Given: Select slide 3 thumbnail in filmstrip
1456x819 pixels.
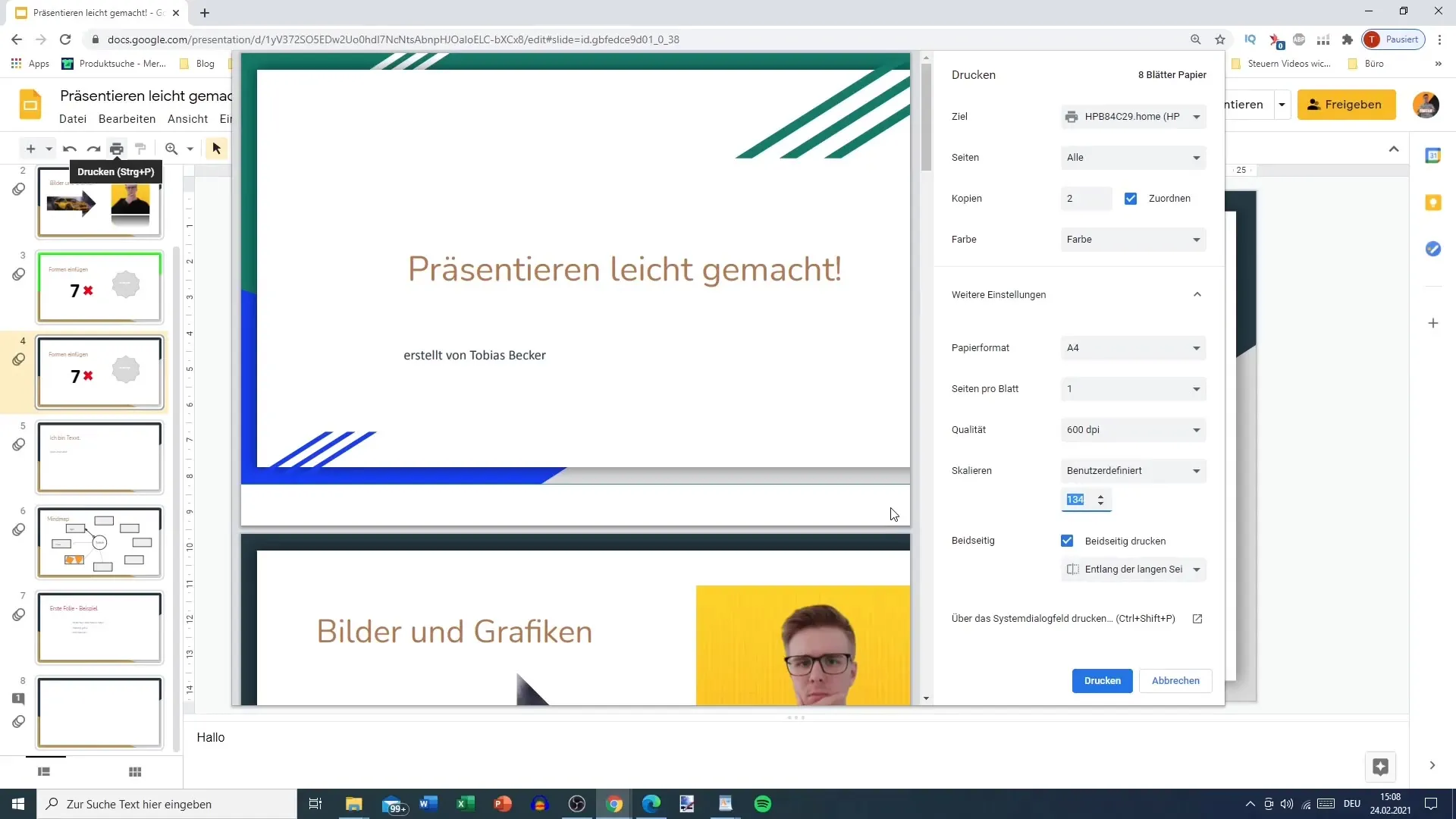Looking at the screenshot, I should (99, 287).
